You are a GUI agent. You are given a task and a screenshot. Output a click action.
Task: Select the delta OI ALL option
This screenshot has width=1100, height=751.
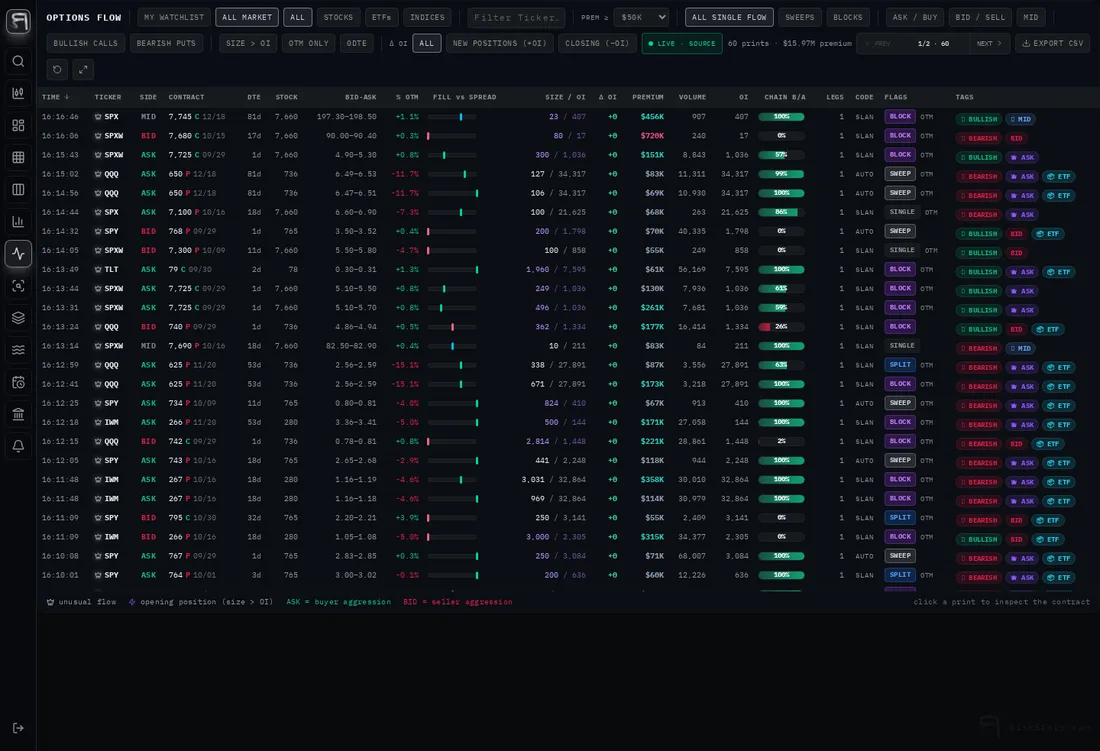click(x=427, y=43)
